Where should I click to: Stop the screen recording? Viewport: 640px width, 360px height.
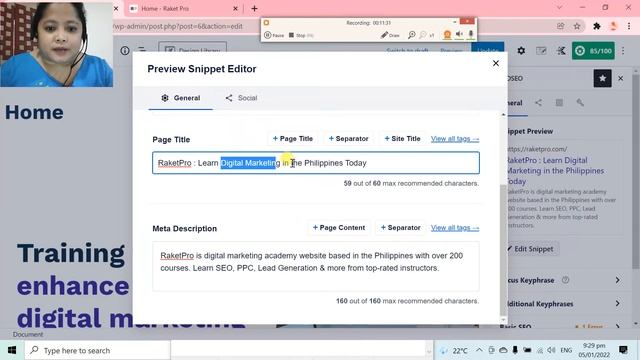point(301,35)
